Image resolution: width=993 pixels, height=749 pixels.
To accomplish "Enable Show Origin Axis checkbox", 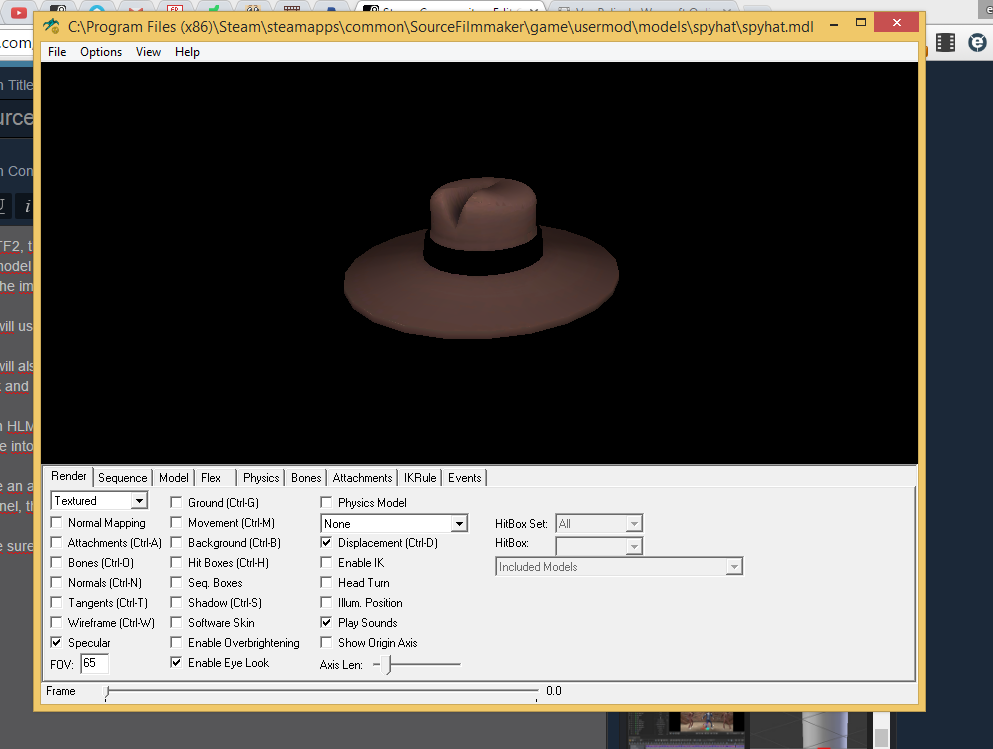I will click(326, 643).
